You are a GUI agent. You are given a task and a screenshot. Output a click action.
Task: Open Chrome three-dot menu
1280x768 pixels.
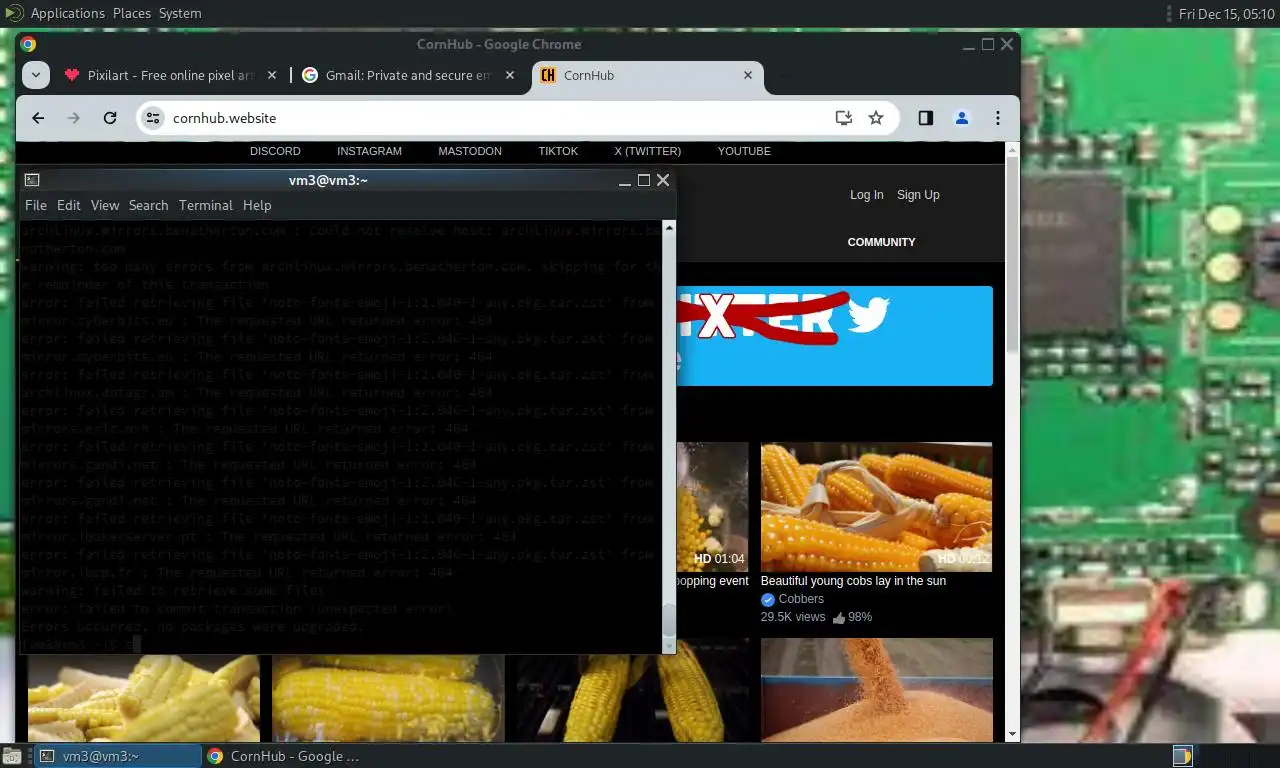997,118
